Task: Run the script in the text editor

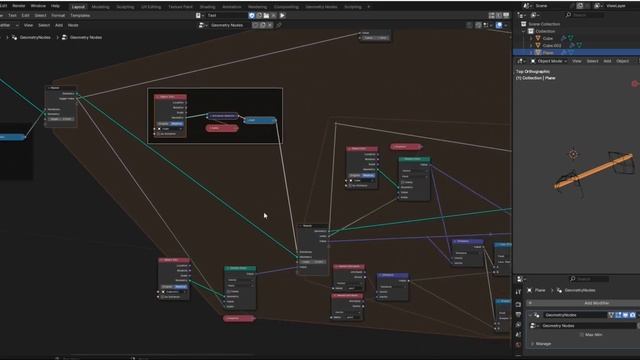Action: tap(282, 16)
